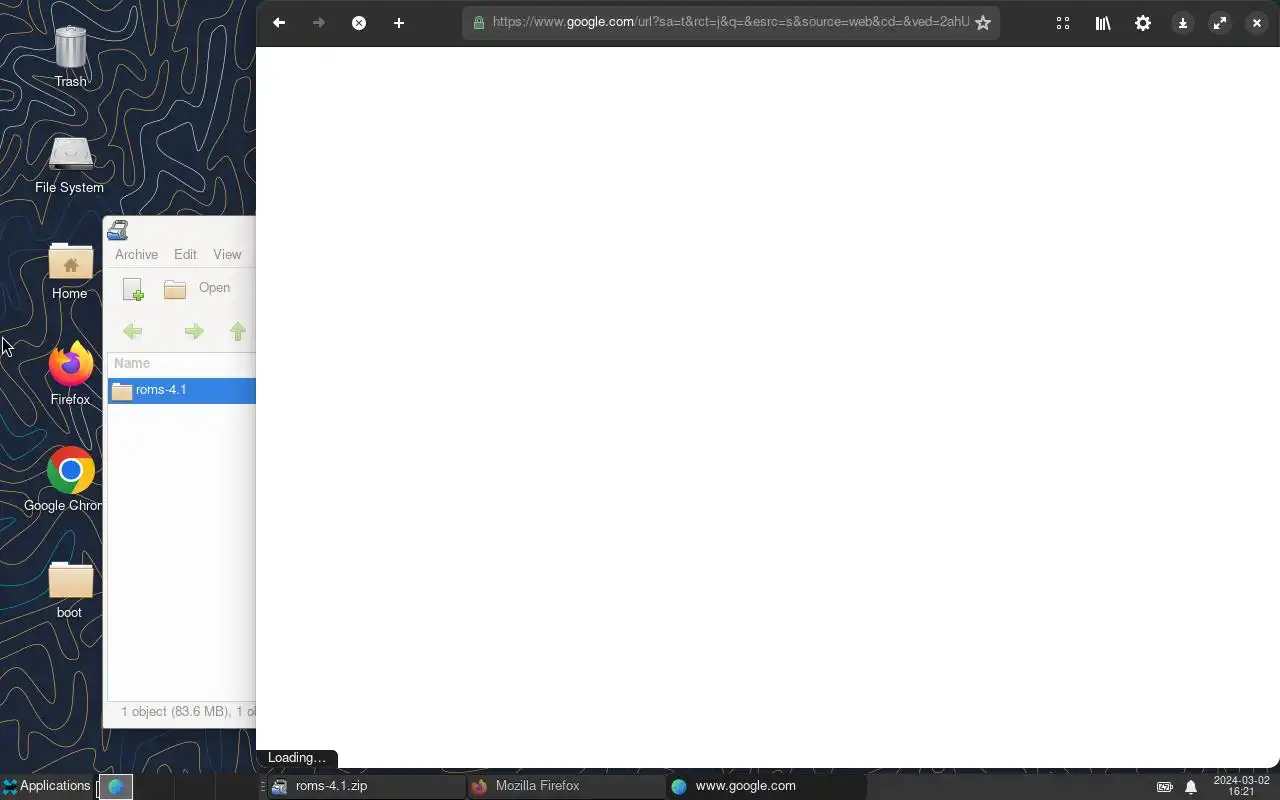Click the google.com URL address field
1280x800 pixels.
coord(730,22)
